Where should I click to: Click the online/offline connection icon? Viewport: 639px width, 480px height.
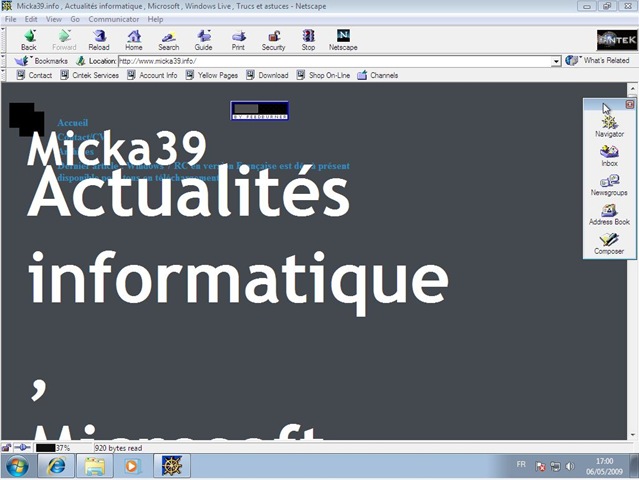pos(22,448)
